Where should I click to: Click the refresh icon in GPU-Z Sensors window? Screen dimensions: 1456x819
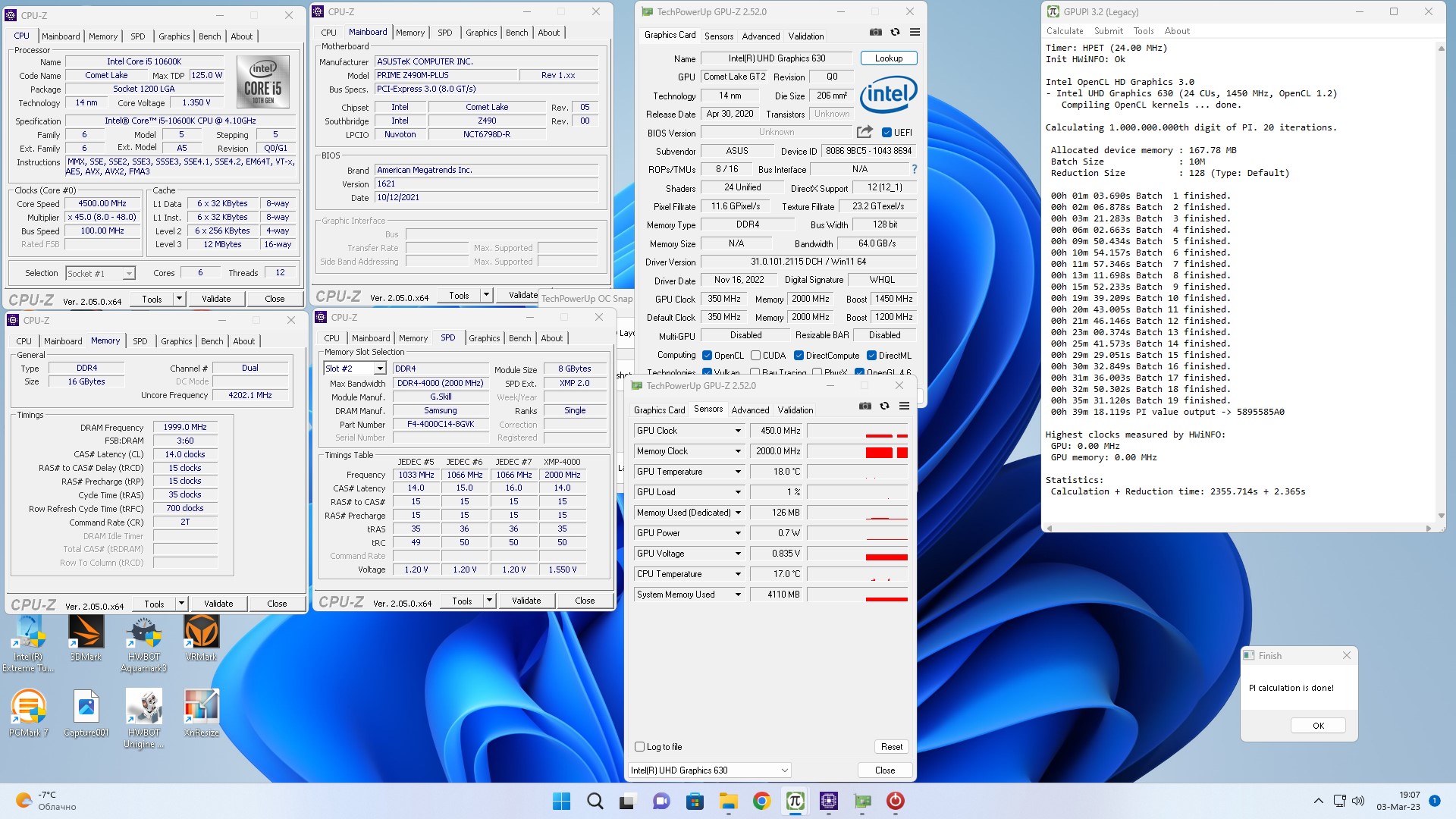pos(884,406)
